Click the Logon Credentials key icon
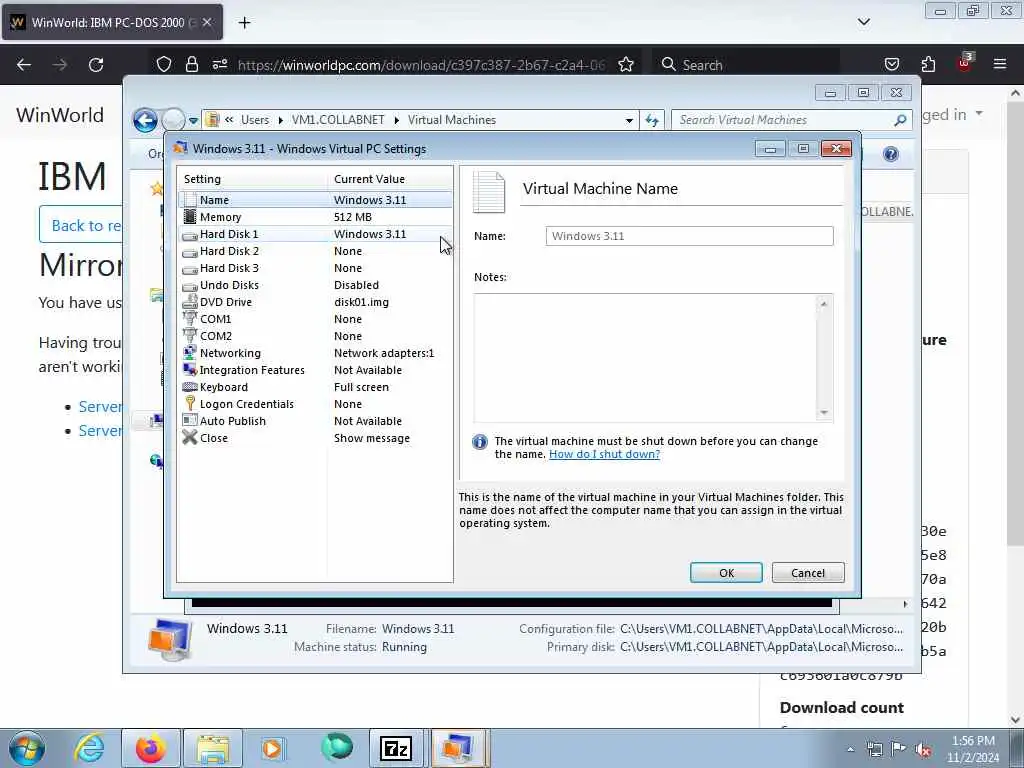Screen dimensions: 1024x768 [x=189, y=404]
